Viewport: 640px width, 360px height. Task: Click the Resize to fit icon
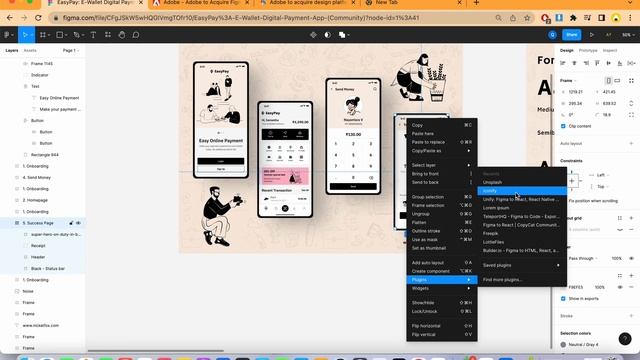(631, 80)
